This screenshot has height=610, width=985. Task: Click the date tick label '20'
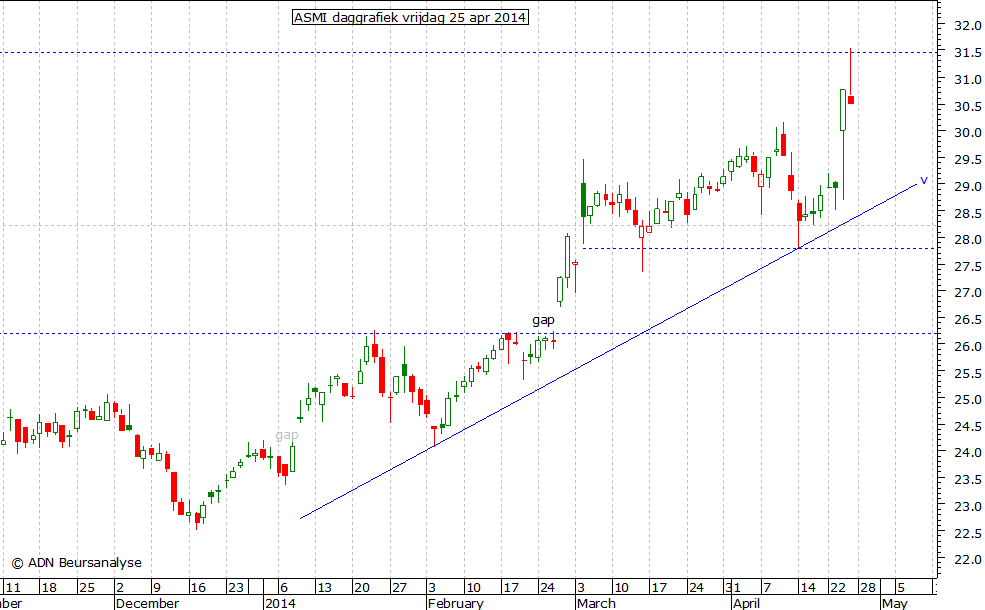click(x=362, y=588)
